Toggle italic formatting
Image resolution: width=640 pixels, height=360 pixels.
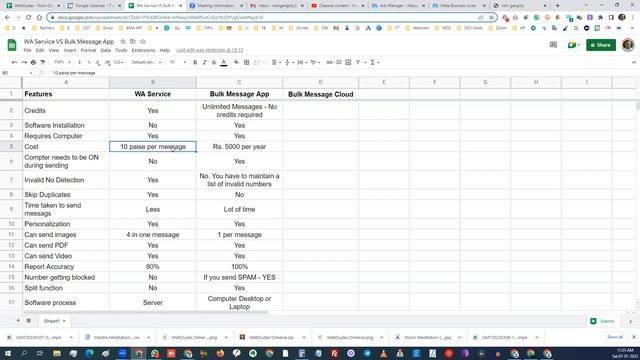click(204, 62)
